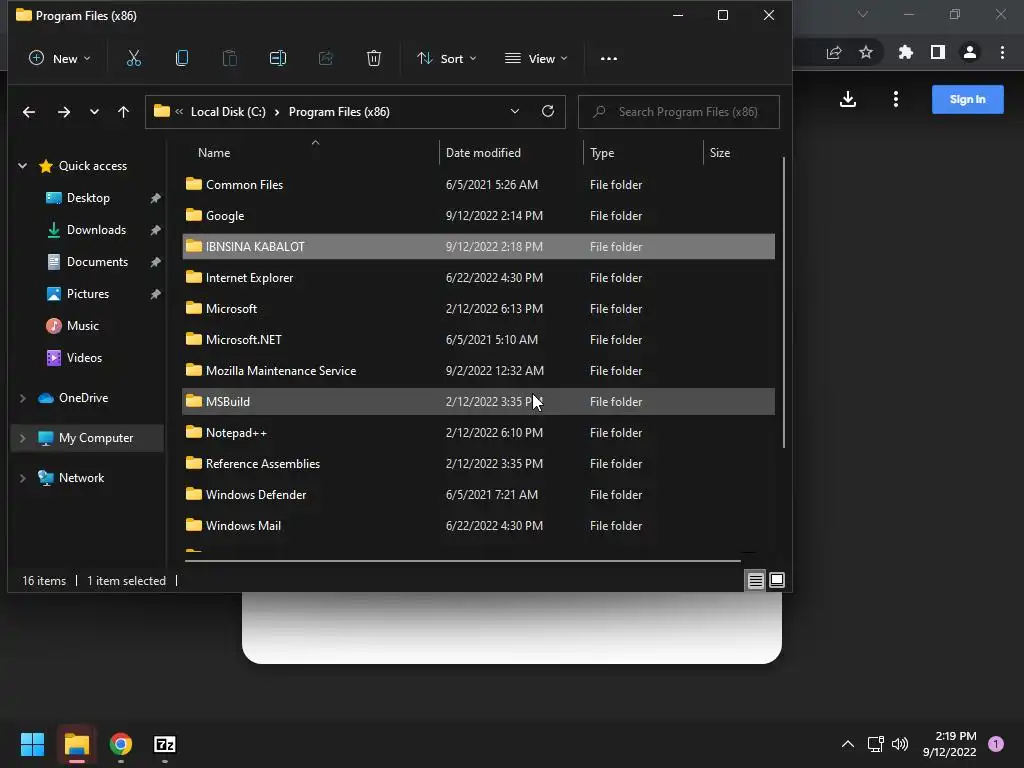Image resolution: width=1024 pixels, height=768 pixels.
Task: Switch to large thumbnails view in status bar
Action: pyautogui.click(x=777, y=580)
